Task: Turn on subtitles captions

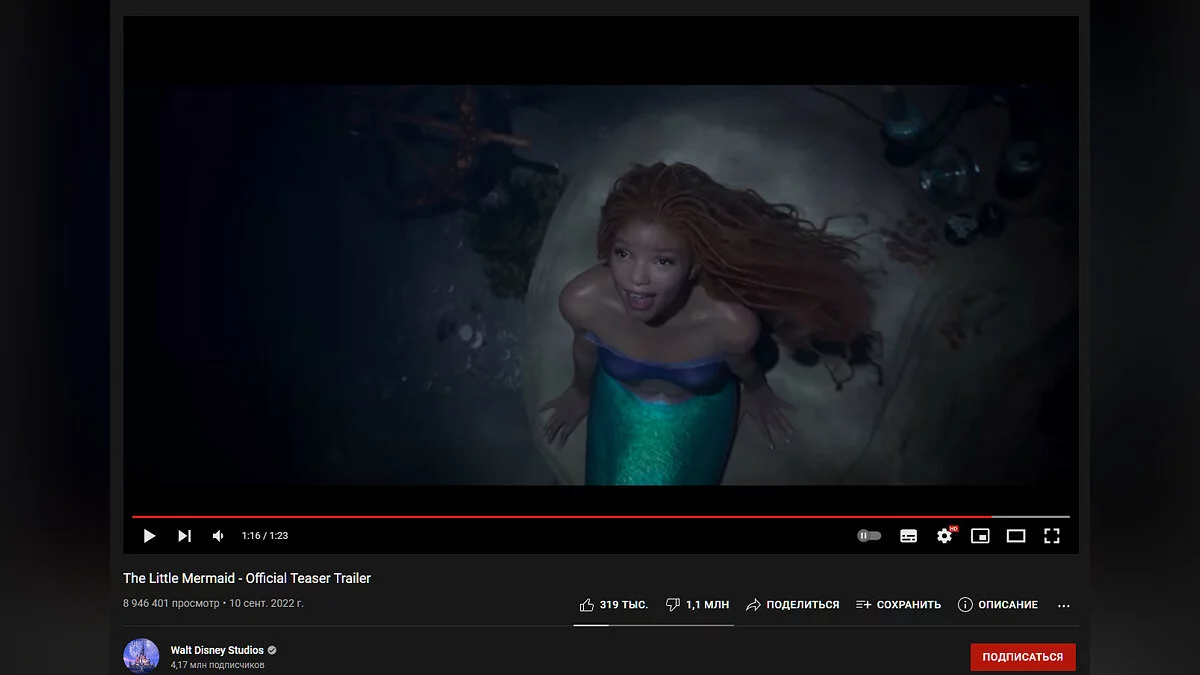Action: 908,536
